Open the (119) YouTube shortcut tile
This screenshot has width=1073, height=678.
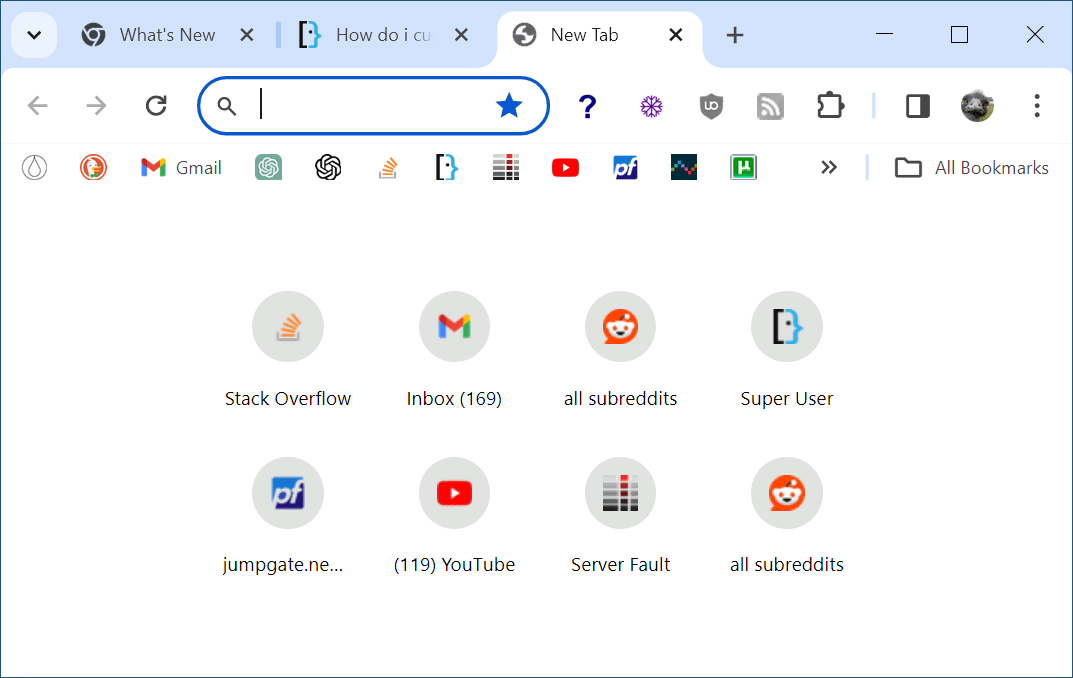tap(454, 517)
